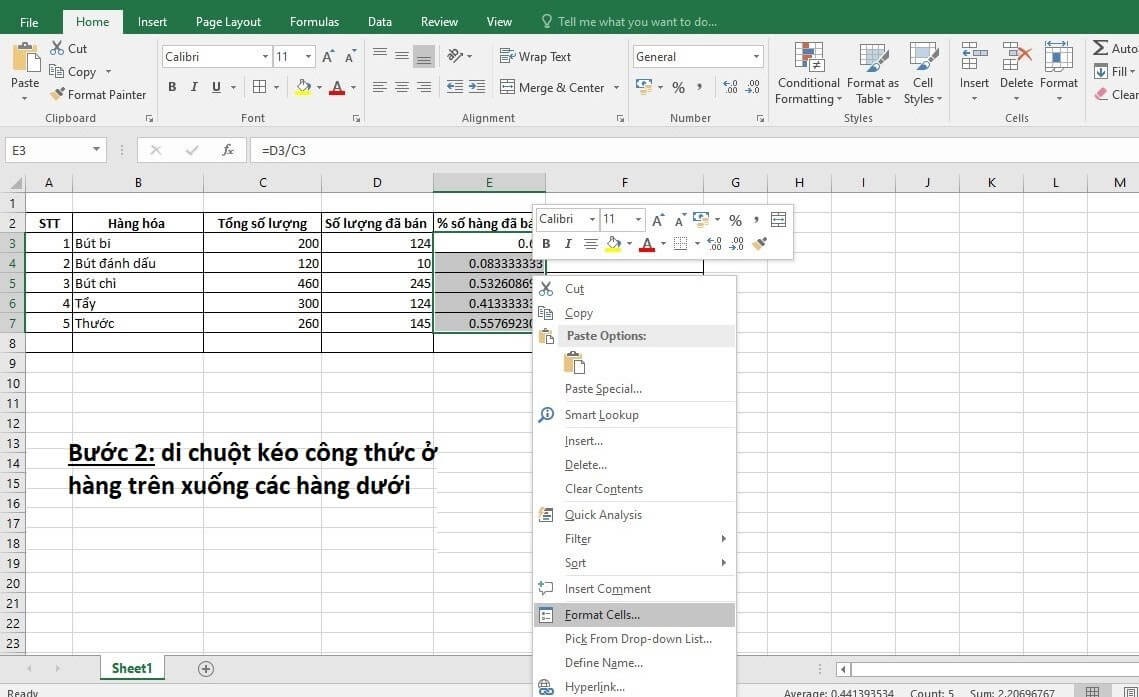
Task: Click the Wrap Text command
Action: point(536,56)
